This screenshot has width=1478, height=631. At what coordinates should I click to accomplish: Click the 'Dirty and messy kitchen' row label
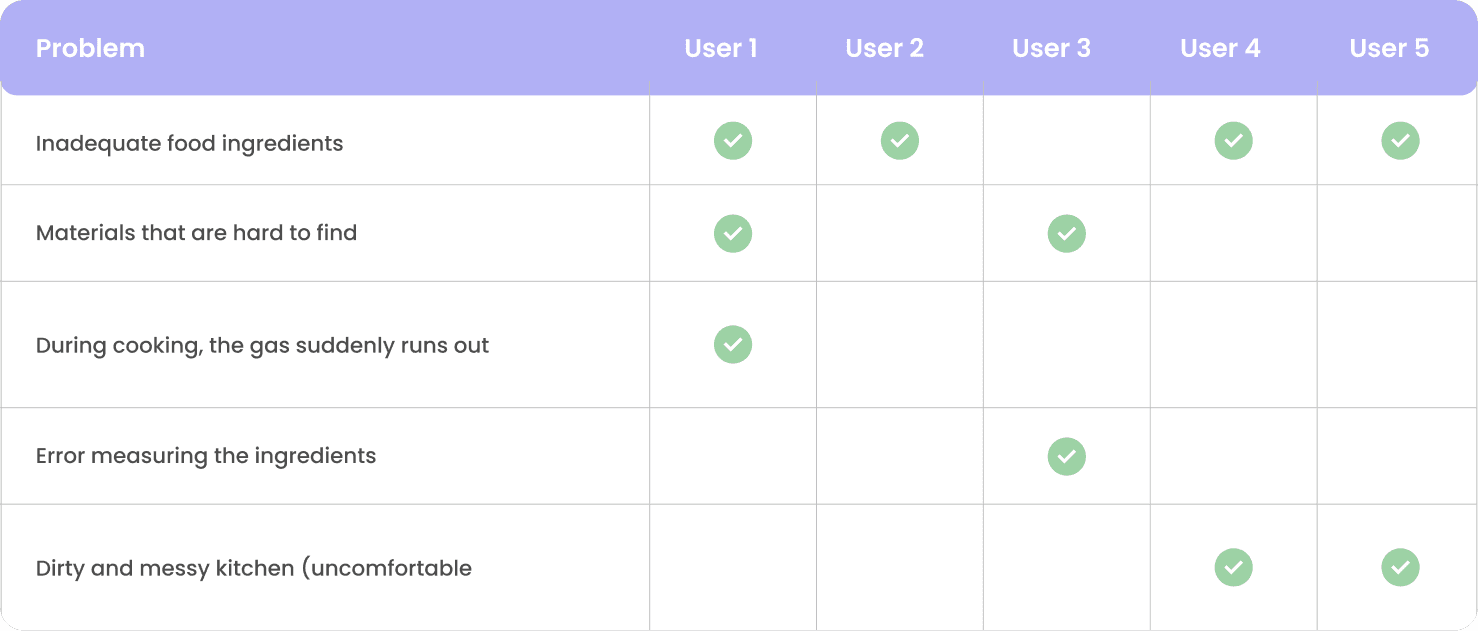(254, 569)
